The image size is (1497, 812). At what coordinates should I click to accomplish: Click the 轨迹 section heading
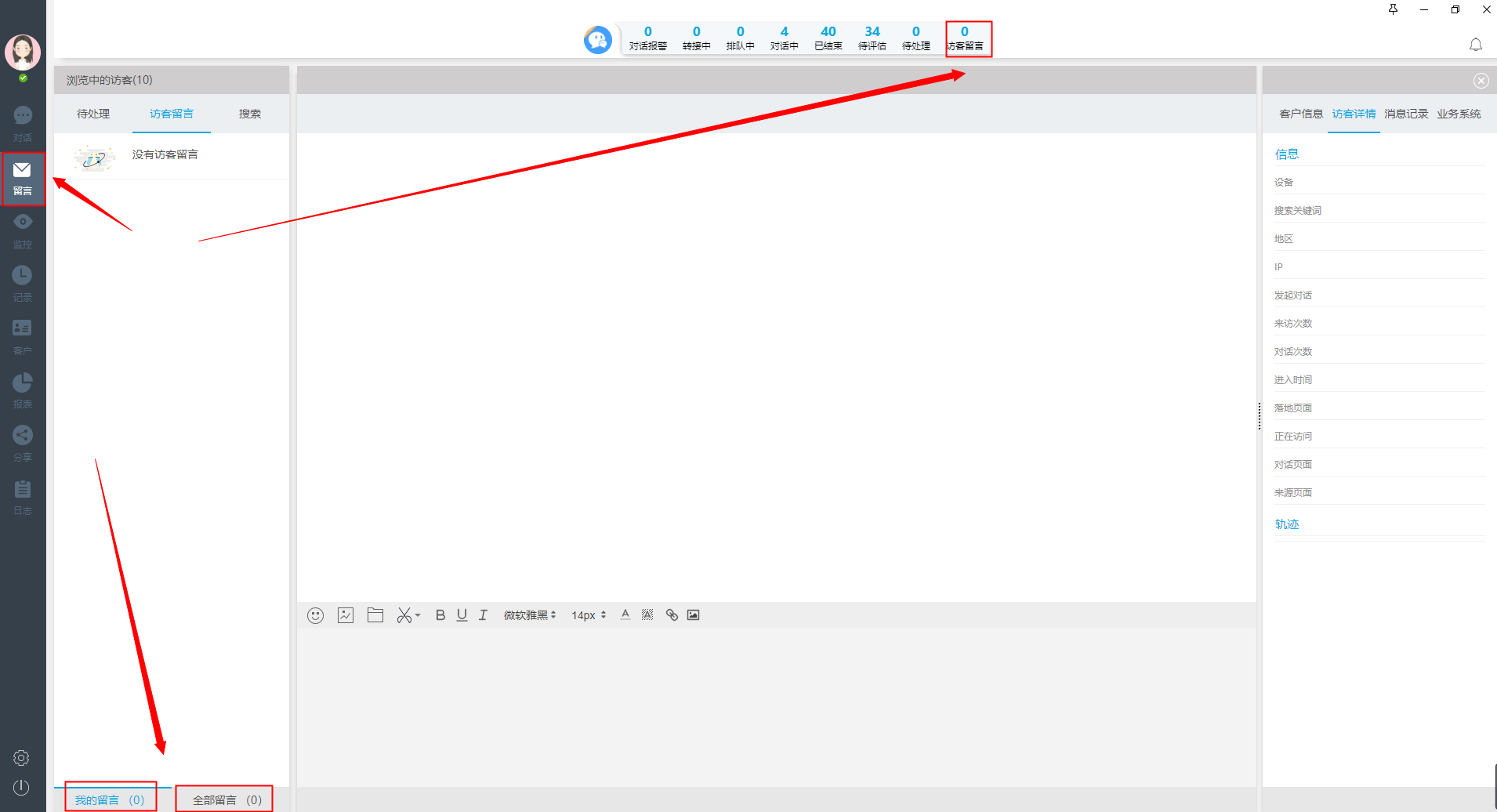[1287, 524]
